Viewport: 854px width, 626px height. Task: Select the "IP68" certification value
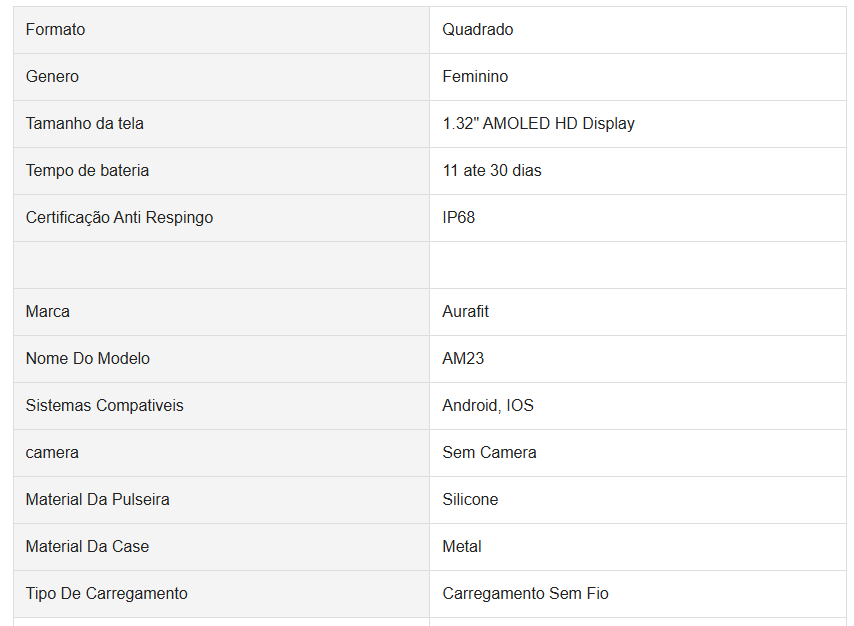pos(459,218)
